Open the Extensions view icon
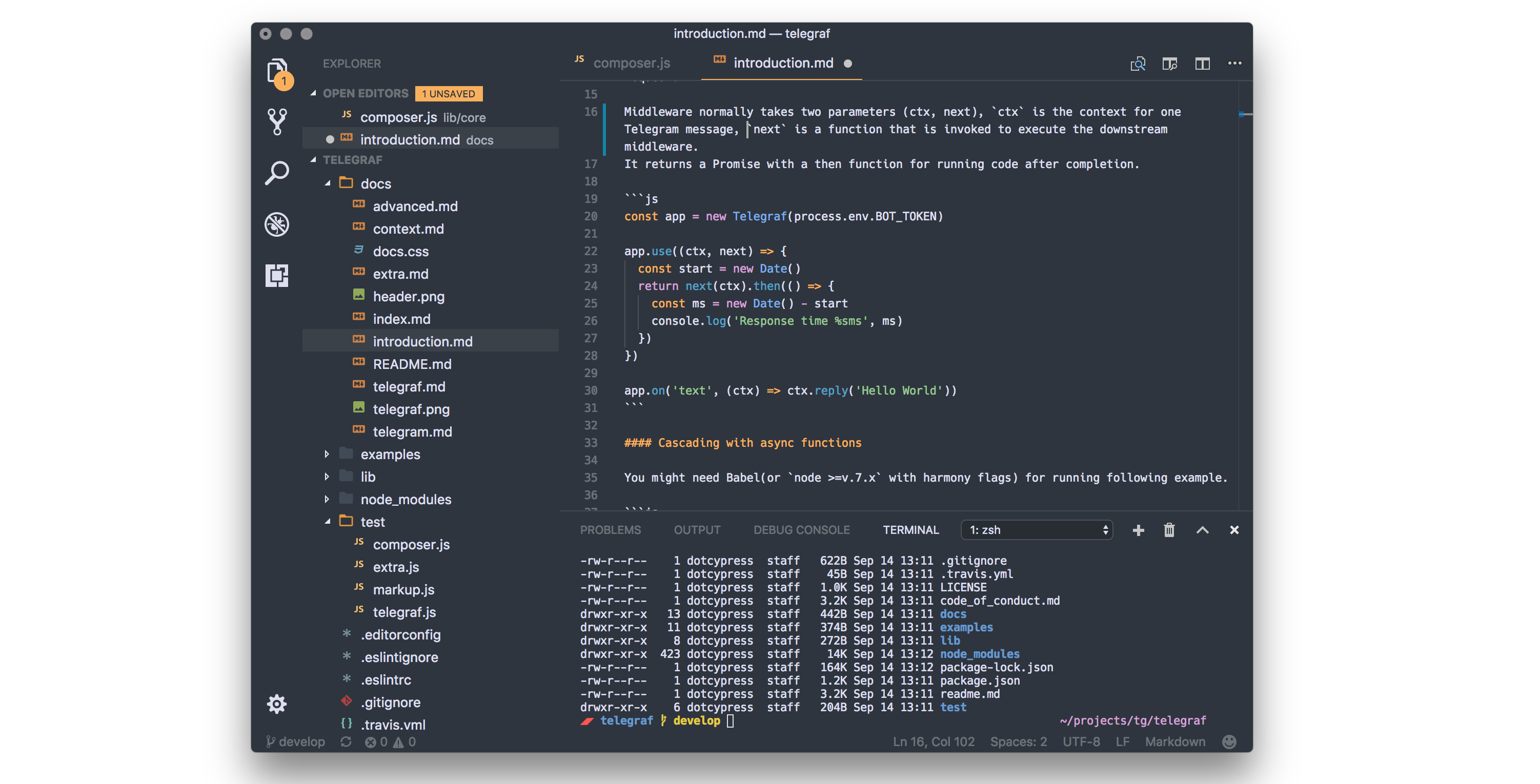Viewport: 1540px width, 784px height. click(x=277, y=276)
